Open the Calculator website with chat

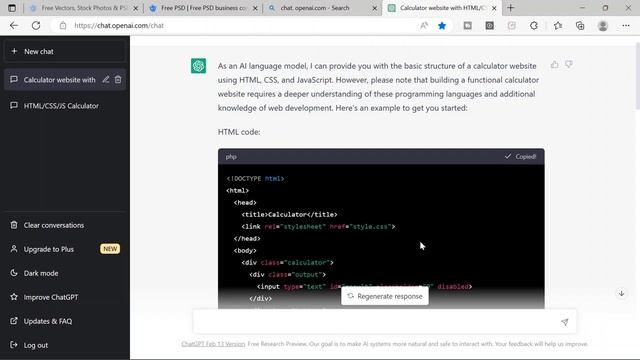59,80
